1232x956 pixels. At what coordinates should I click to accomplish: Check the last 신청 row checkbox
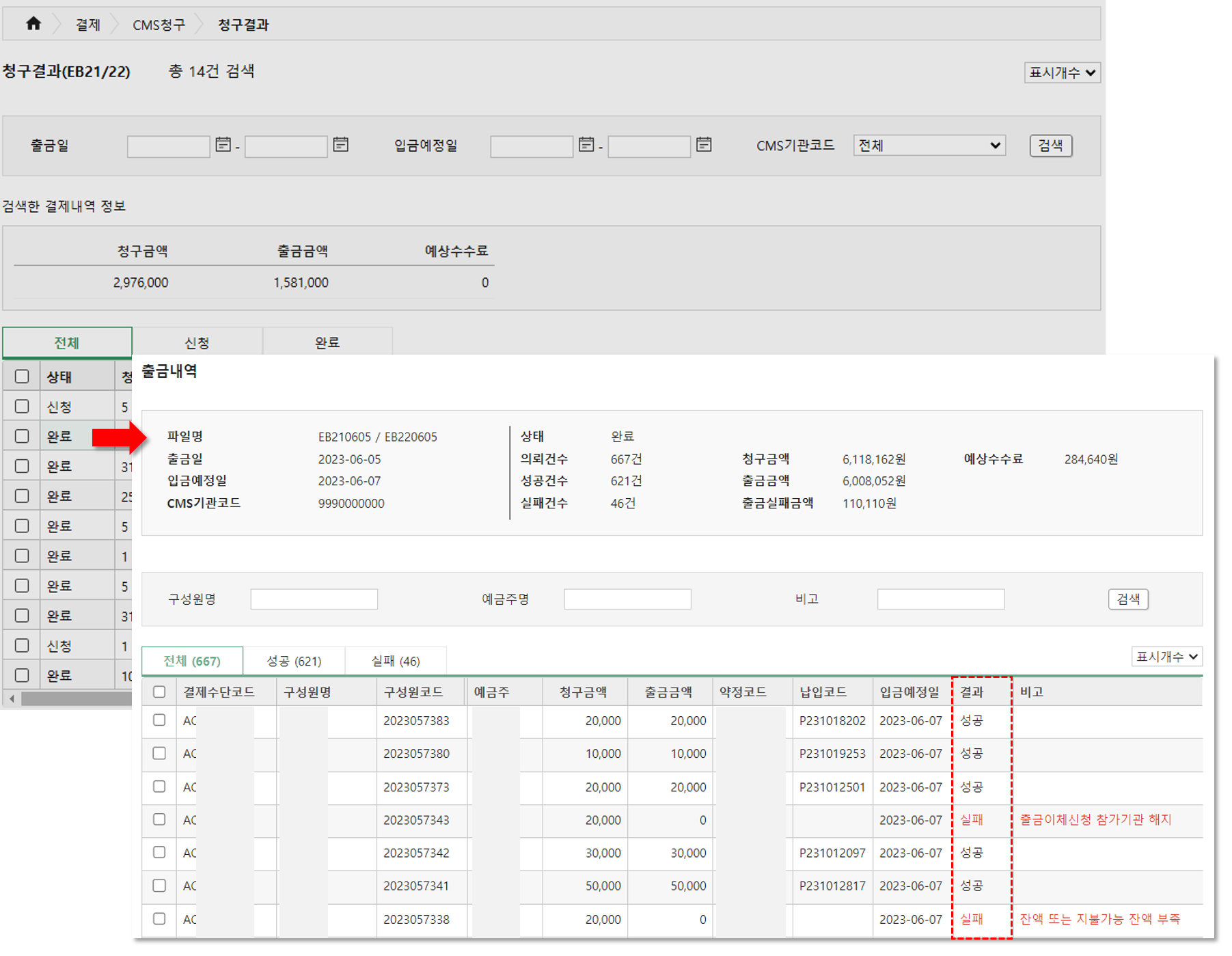pyautogui.click(x=22, y=645)
